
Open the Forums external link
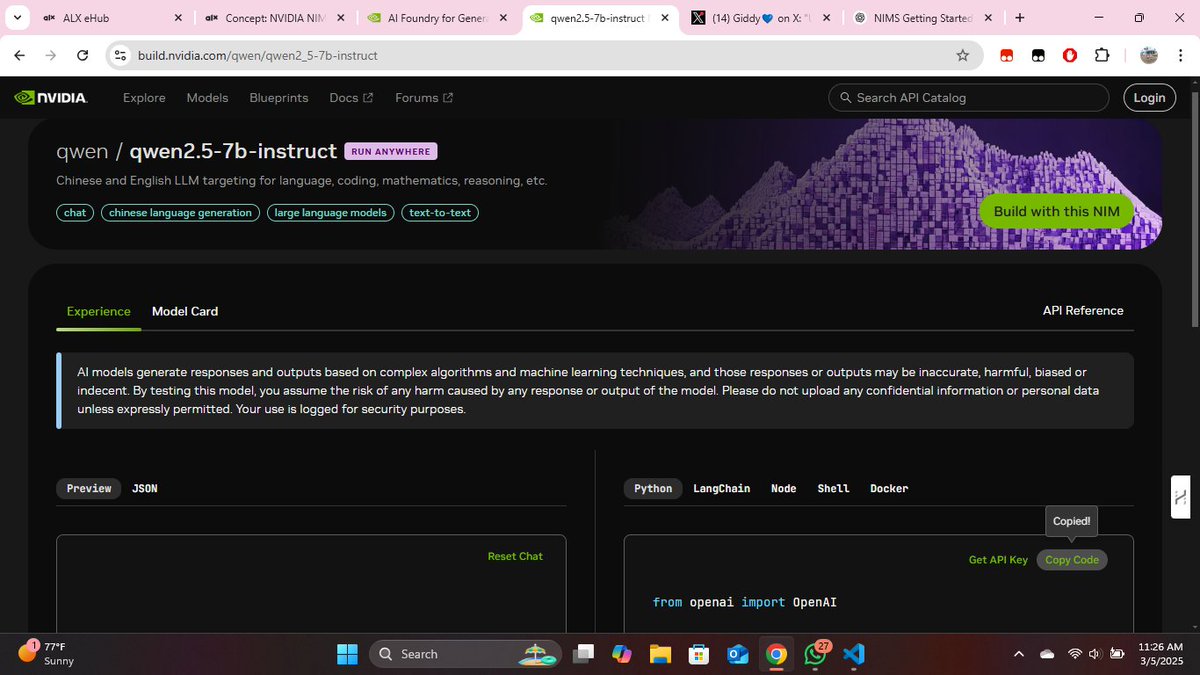pos(424,98)
